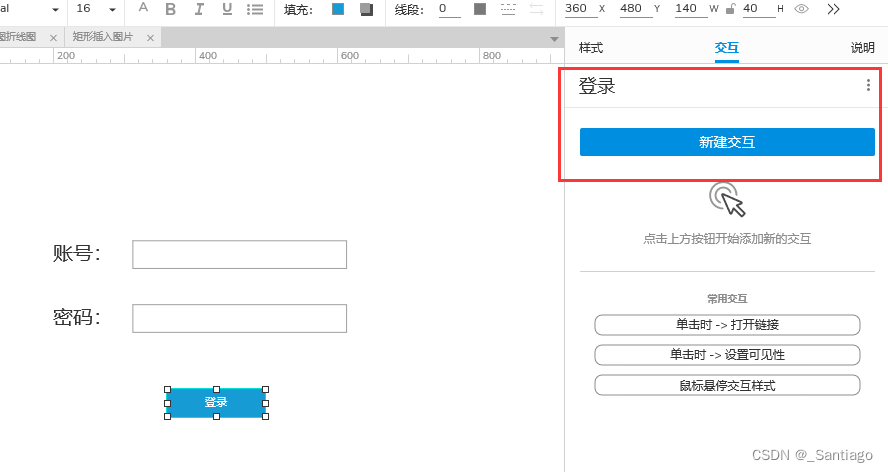Edit the width field 140
Image resolution: width=888 pixels, height=472 pixels.
click(x=690, y=9)
